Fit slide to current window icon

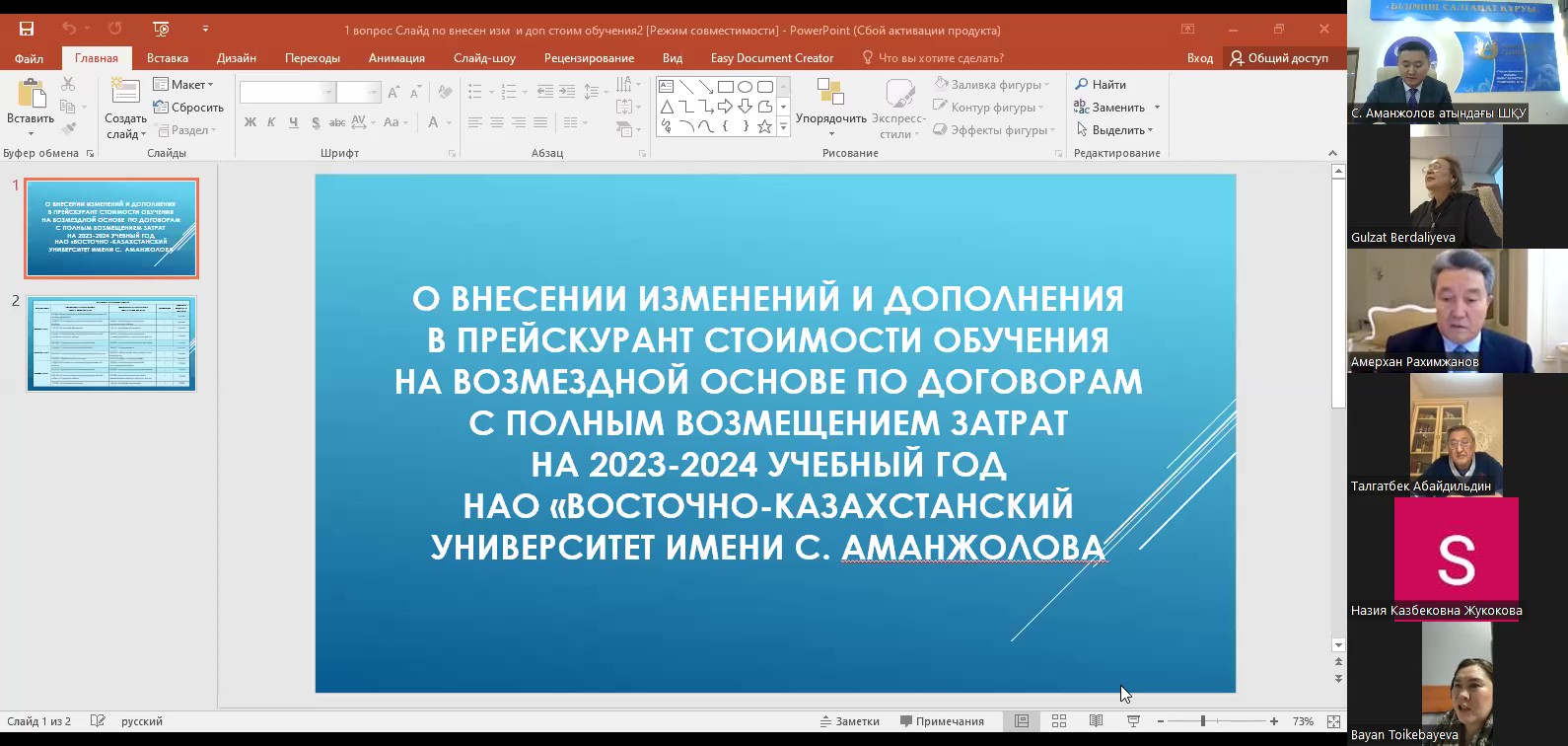click(1333, 721)
